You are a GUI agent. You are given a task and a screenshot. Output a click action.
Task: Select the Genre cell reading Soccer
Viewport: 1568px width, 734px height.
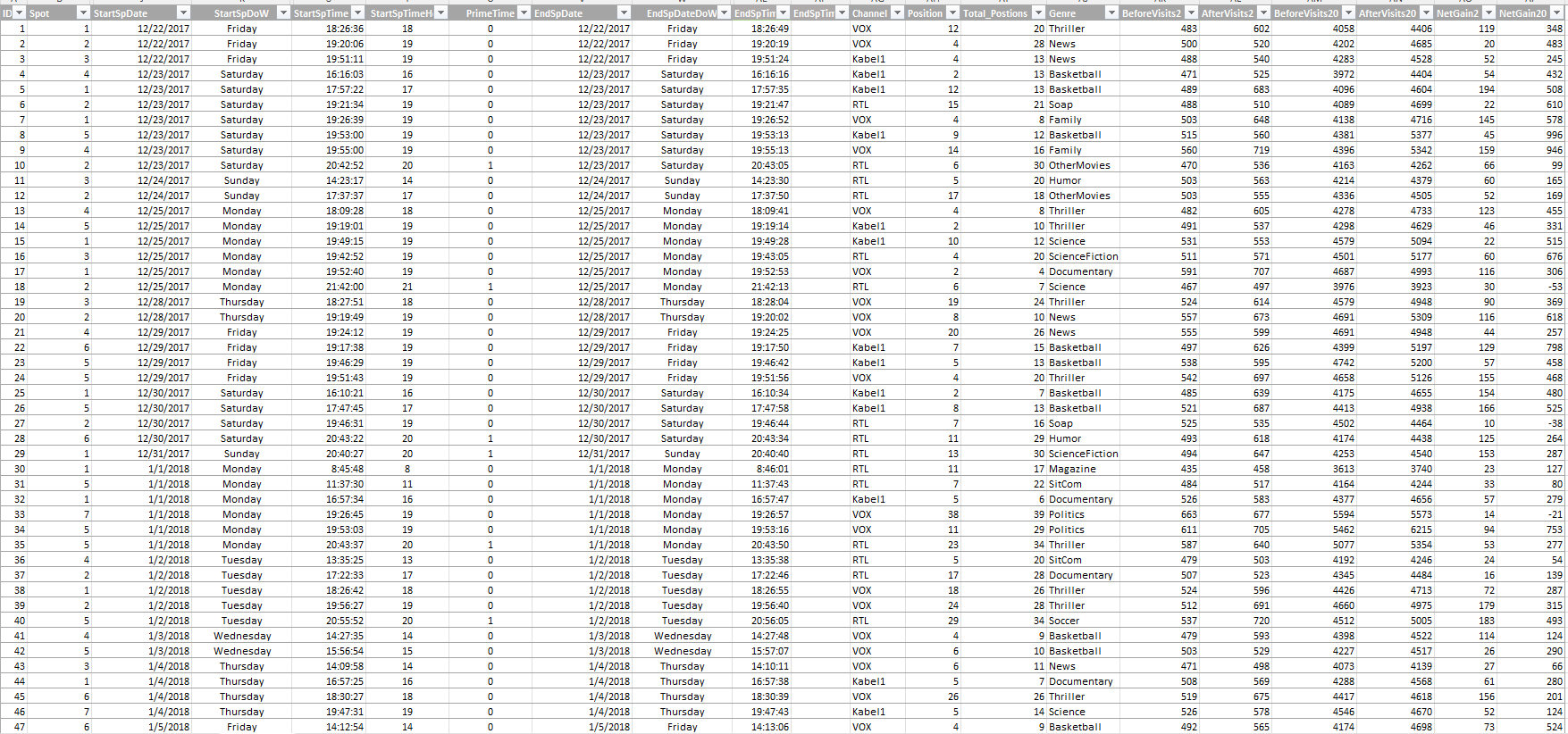1083,621
